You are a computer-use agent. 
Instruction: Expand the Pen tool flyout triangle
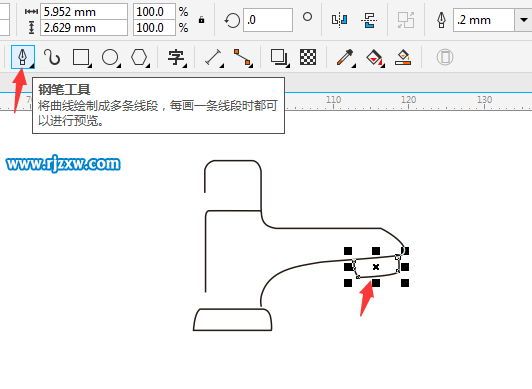point(32,66)
